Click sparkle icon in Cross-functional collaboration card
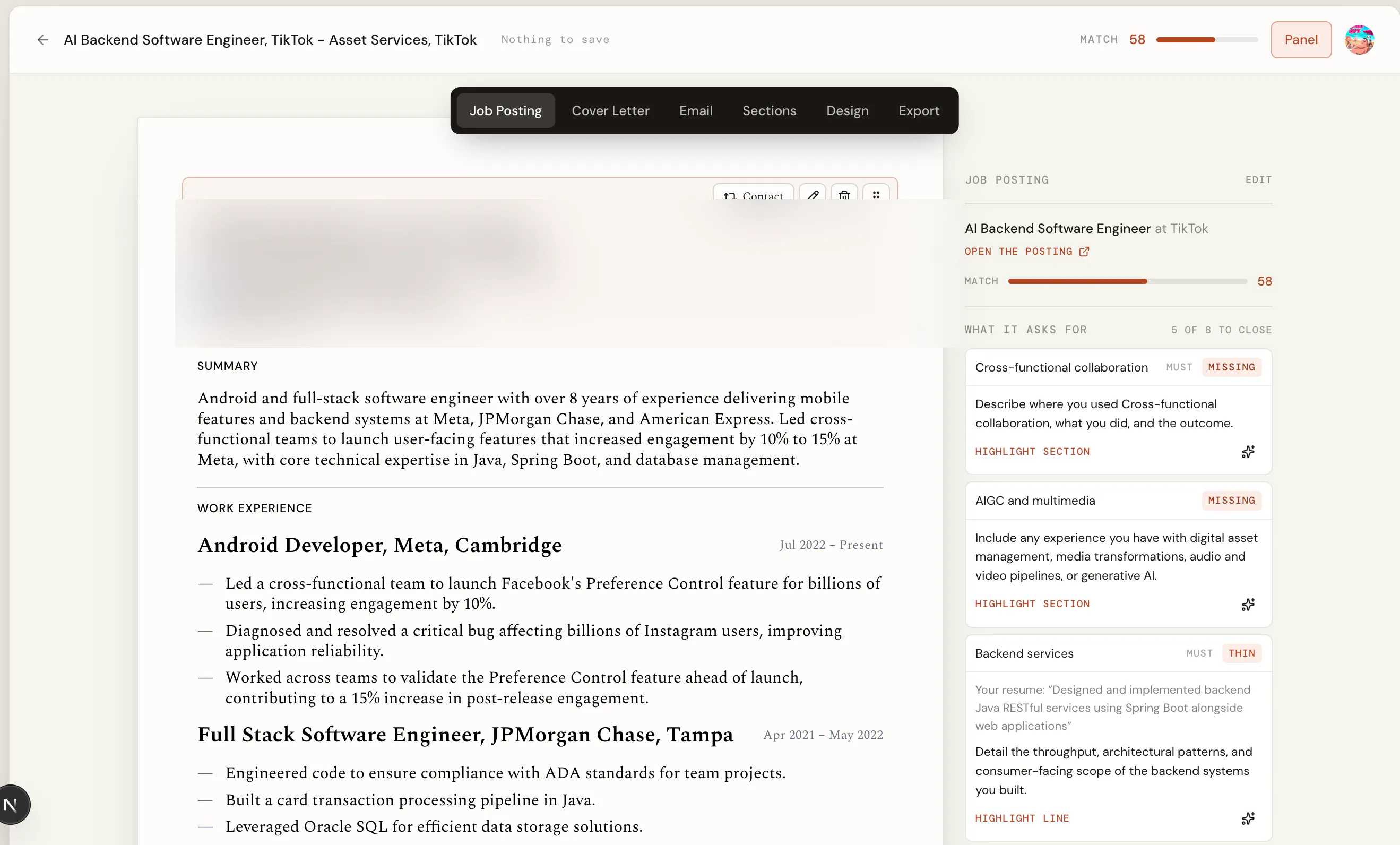1400x845 pixels. point(1248,452)
